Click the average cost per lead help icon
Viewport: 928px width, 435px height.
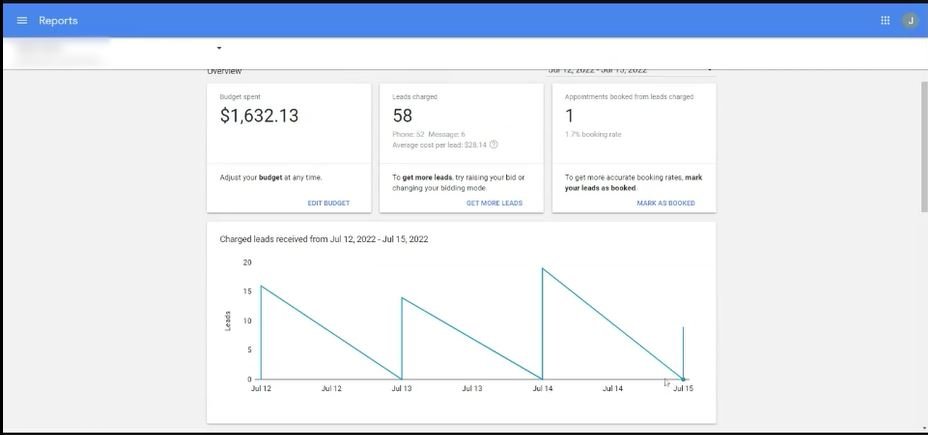coord(494,144)
